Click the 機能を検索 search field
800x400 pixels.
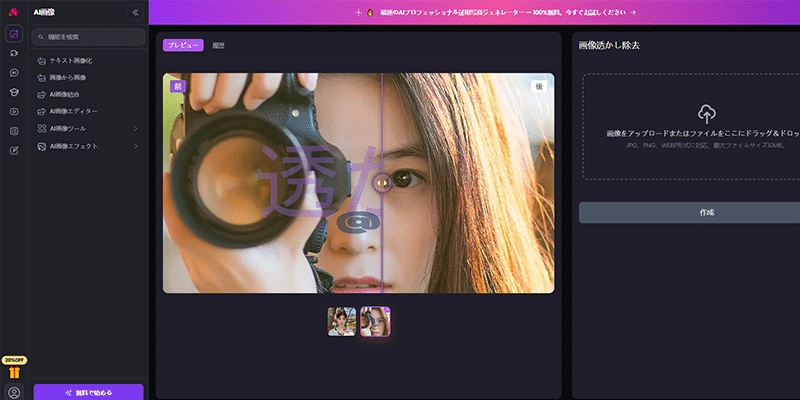point(88,37)
